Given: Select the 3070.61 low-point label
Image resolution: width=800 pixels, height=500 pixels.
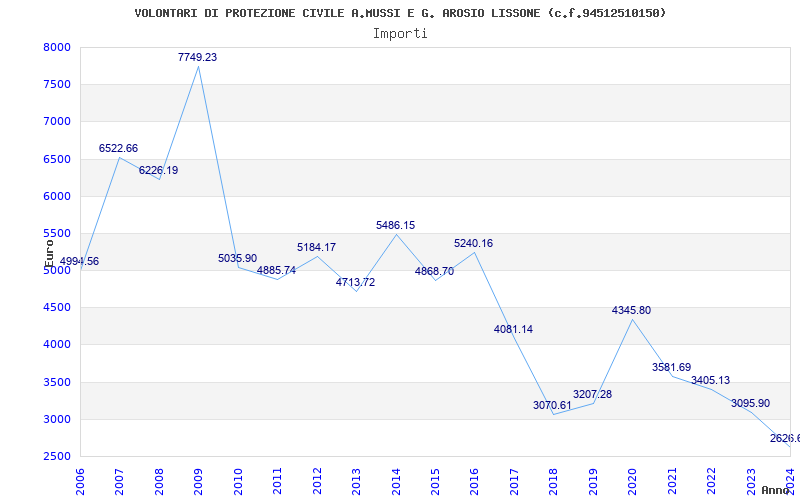Looking at the screenshot, I should tap(553, 405).
